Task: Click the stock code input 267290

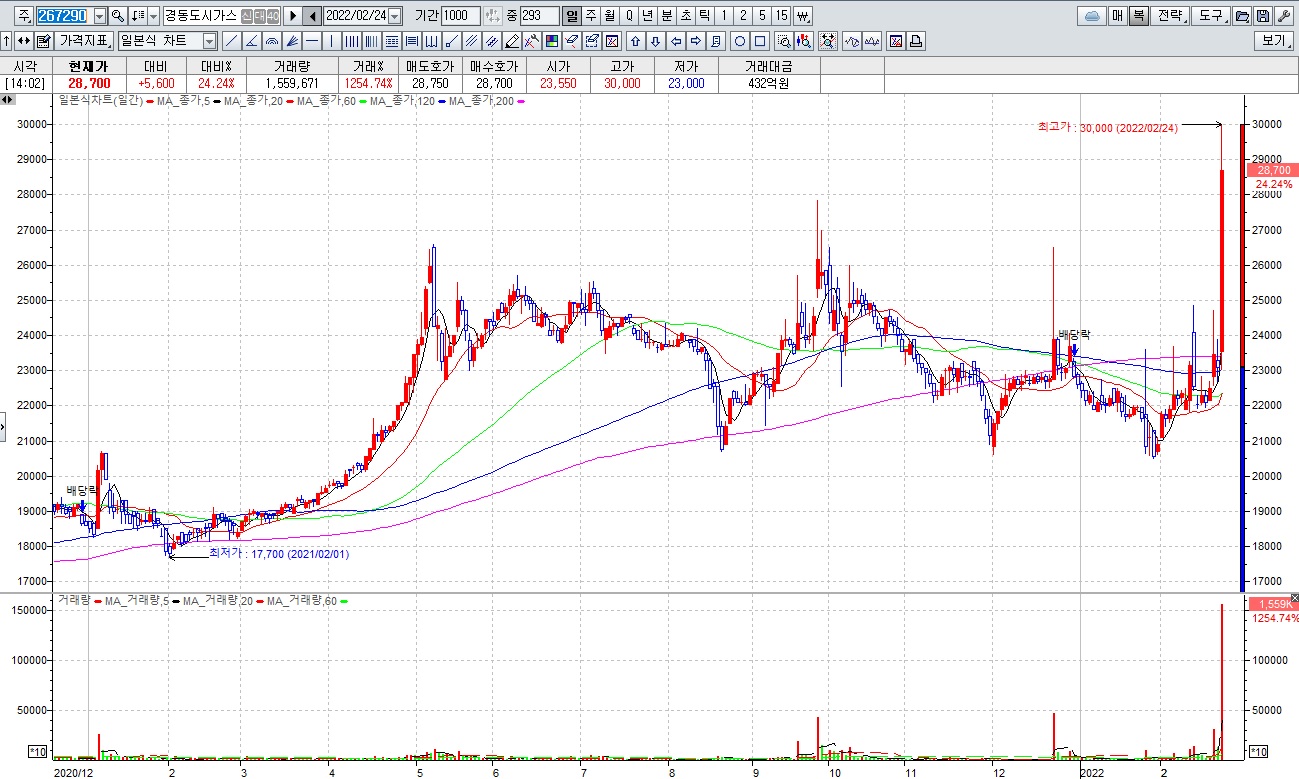Action: click(64, 16)
